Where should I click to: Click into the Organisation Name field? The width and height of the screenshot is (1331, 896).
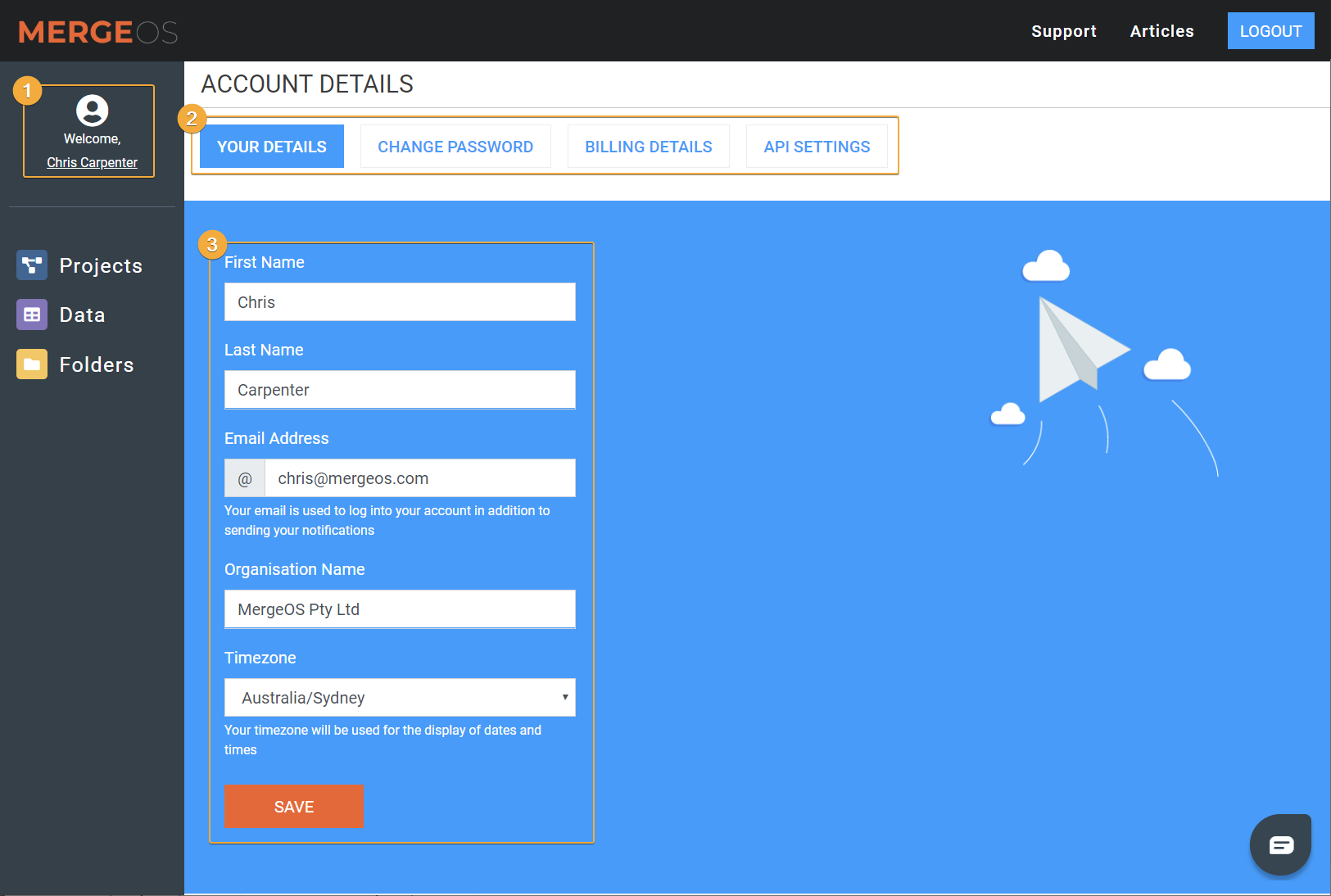(400, 609)
